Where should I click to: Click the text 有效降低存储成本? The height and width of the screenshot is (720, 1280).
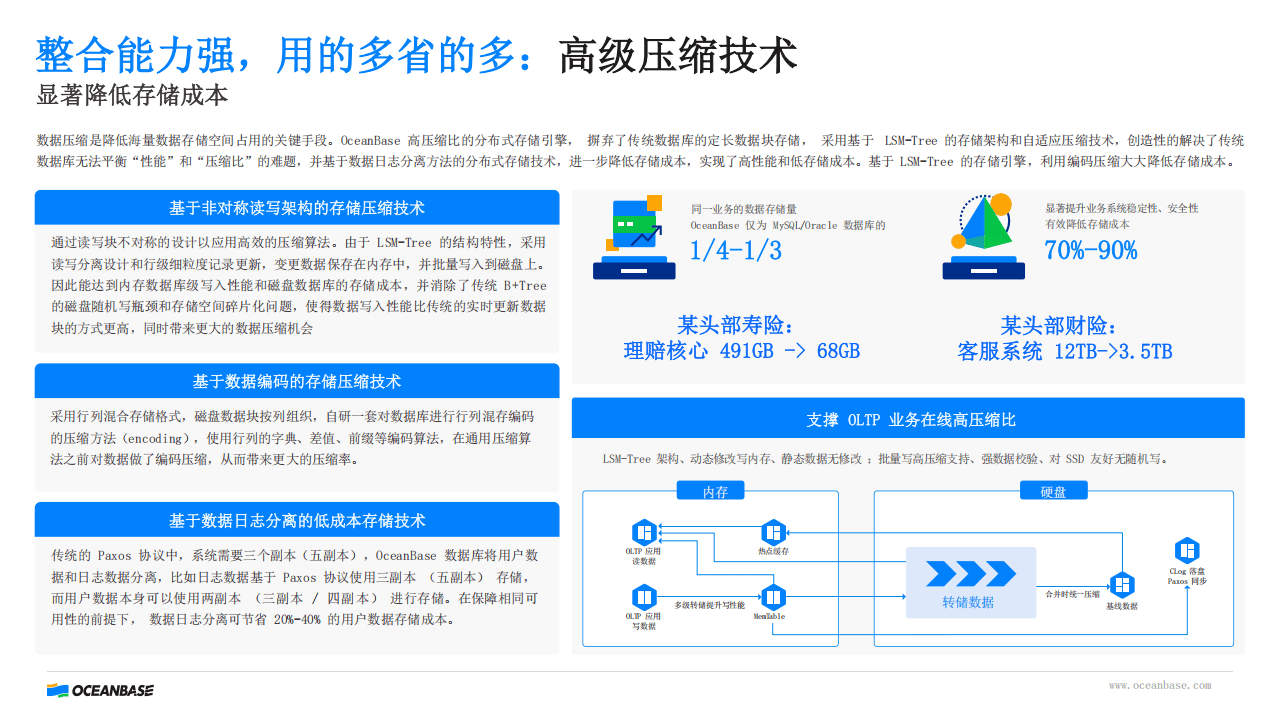click(x=1087, y=224)
